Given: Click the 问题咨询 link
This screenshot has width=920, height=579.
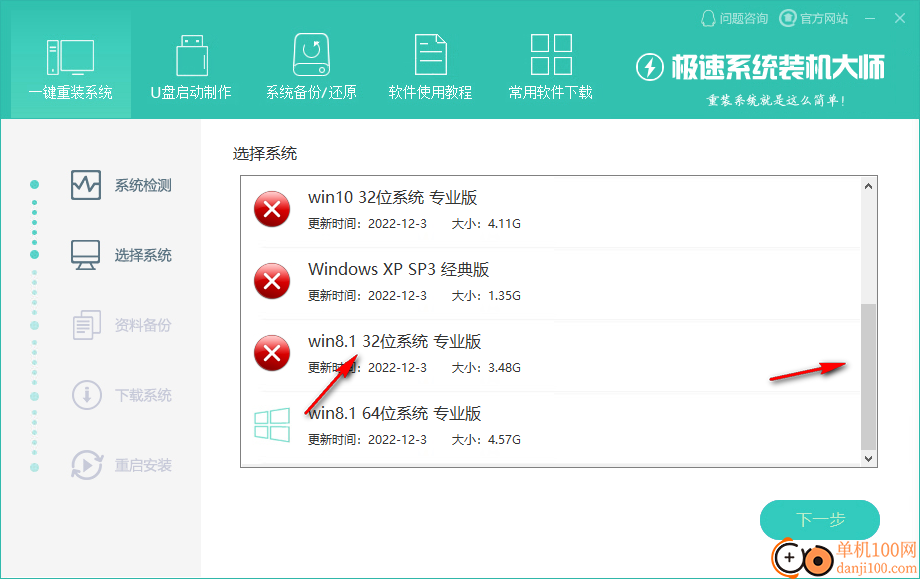Looking at the screenshot, I should click(x=743, y=19).
